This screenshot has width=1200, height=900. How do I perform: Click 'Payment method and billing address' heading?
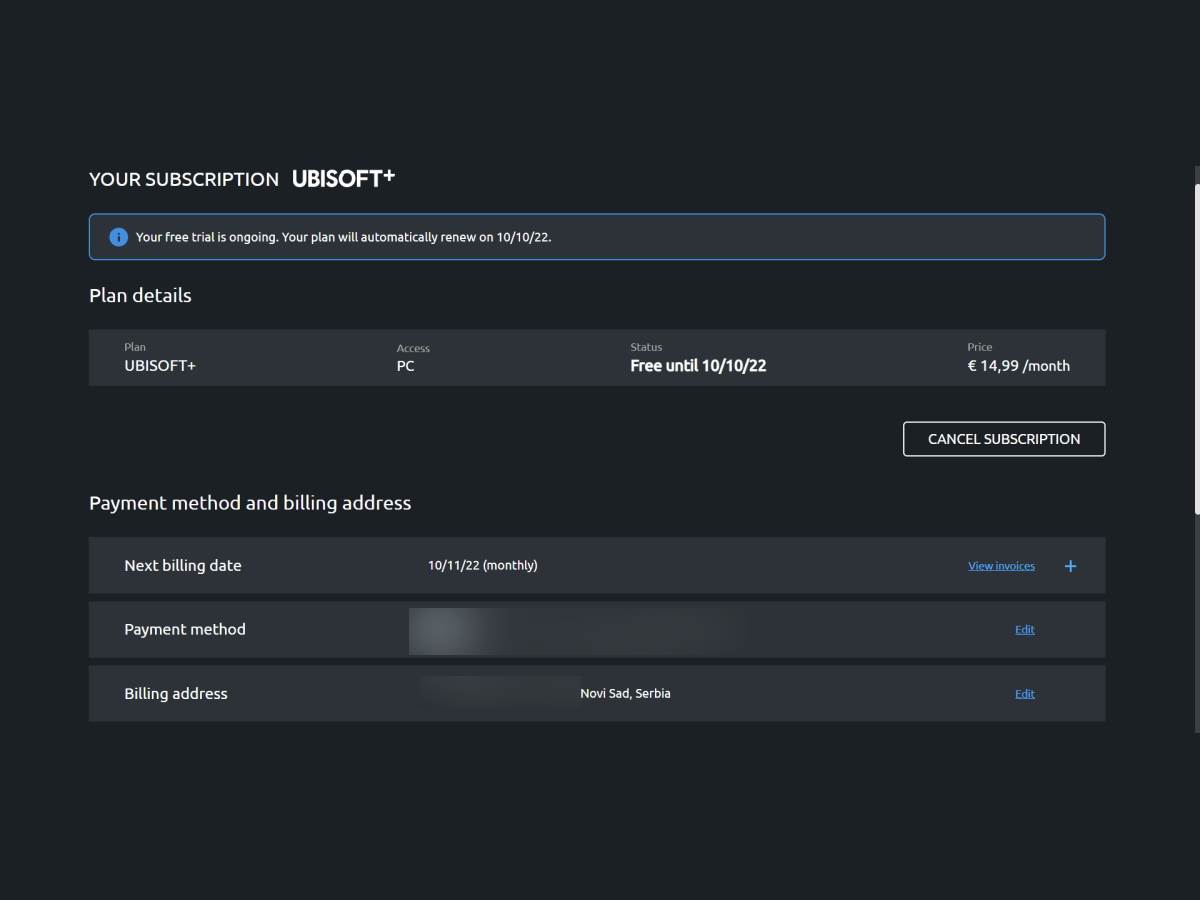pos(250,503)
